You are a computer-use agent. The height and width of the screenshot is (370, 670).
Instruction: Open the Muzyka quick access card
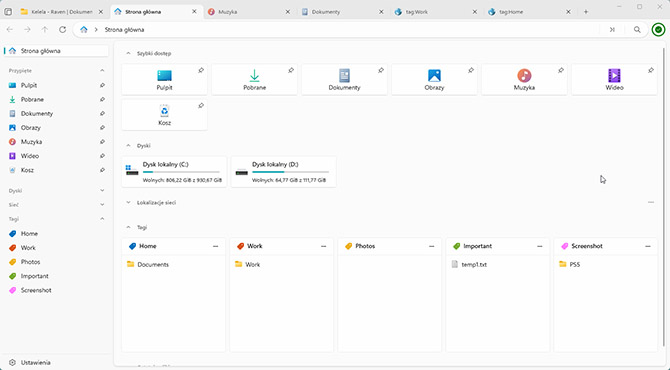click(524, 79)
